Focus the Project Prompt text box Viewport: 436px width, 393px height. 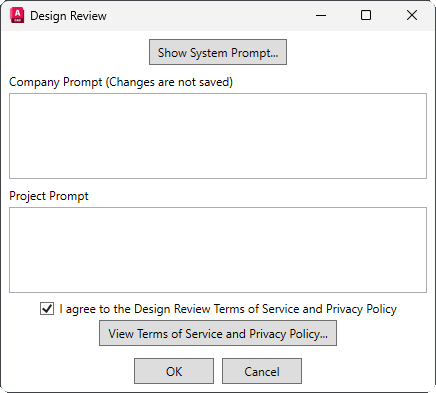218,250
